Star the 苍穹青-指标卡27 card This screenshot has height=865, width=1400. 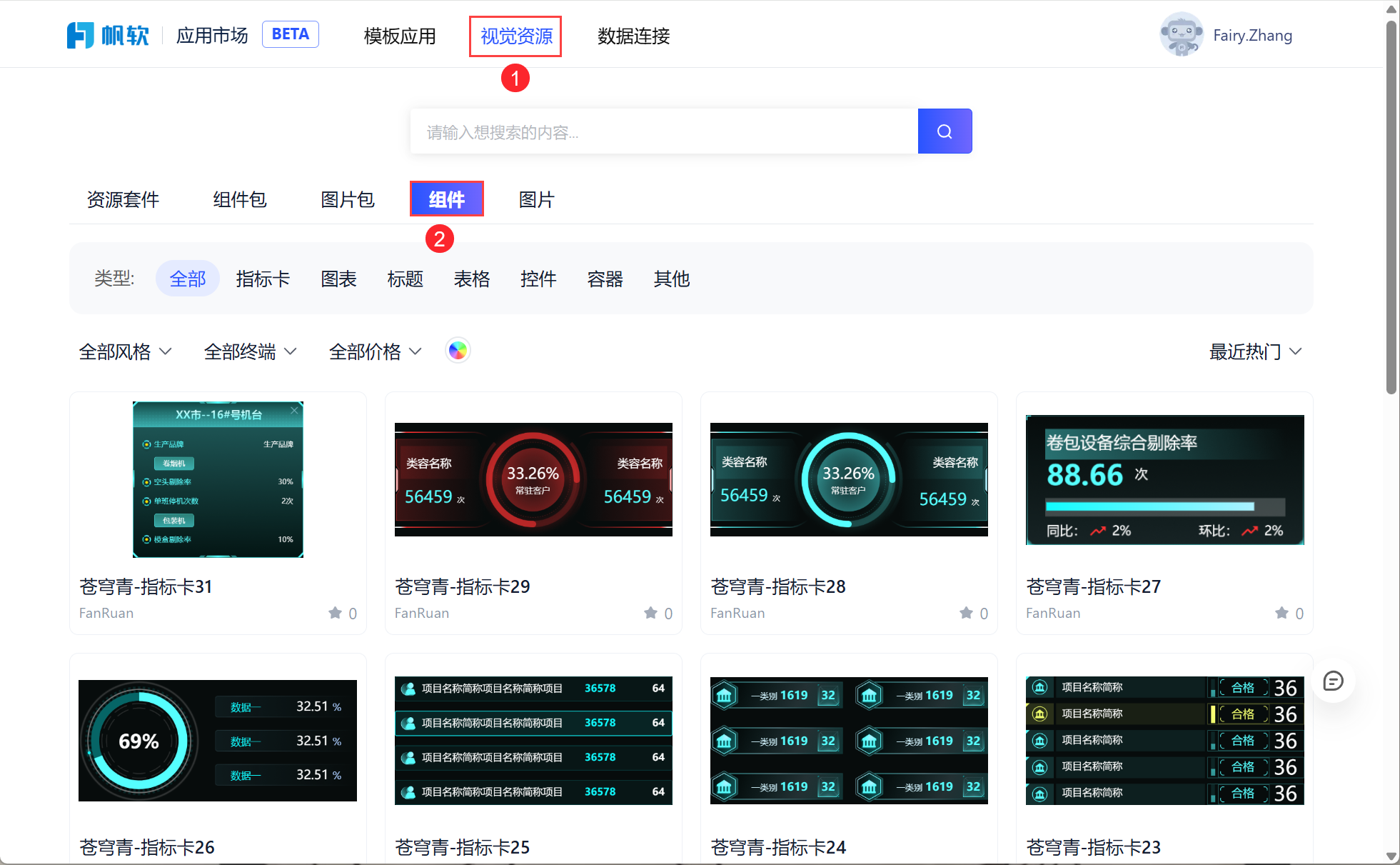coord(1282,613)
